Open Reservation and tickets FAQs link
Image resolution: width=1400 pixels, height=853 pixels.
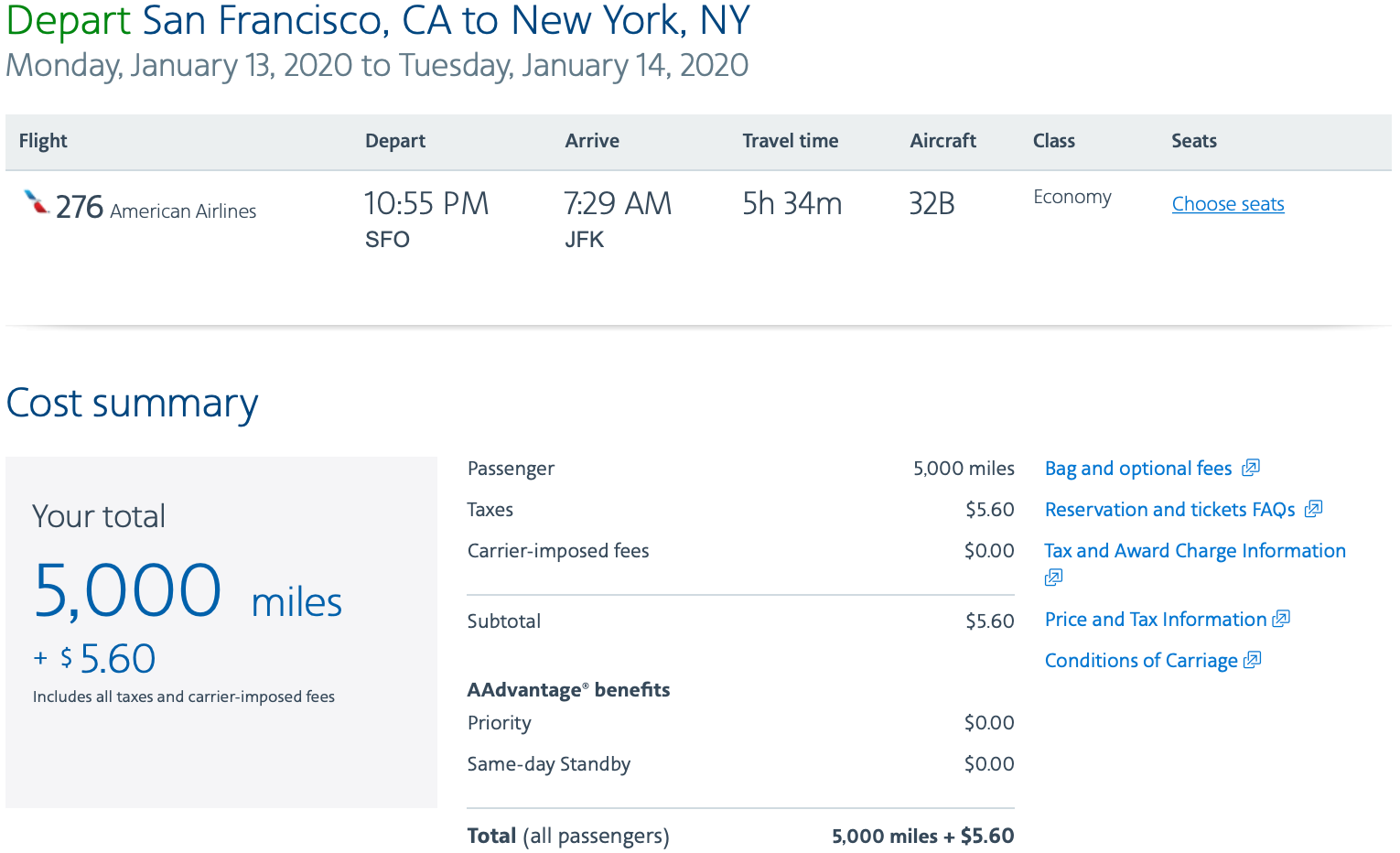coord(1169,510)
